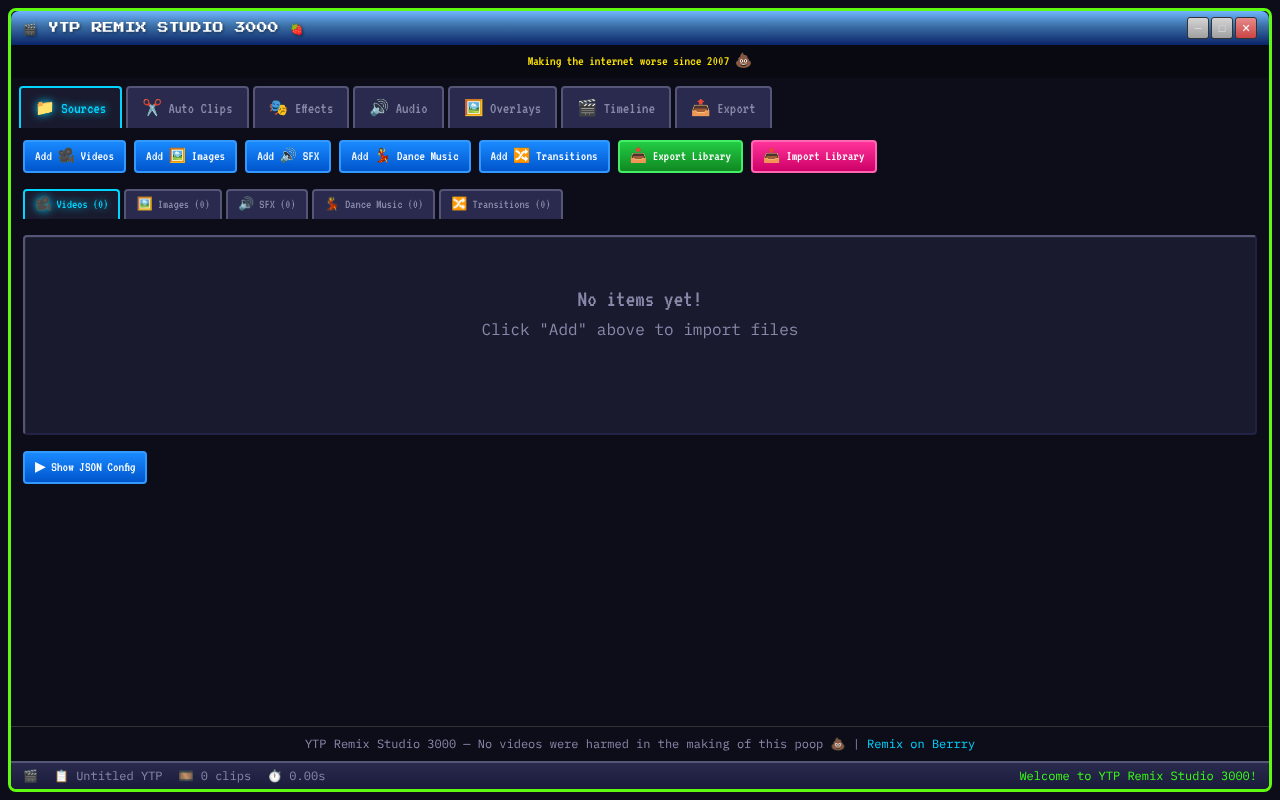This screenshot has width=1280, height=800.
Task: Go to the Audio tab
Action: pos(398,108)
